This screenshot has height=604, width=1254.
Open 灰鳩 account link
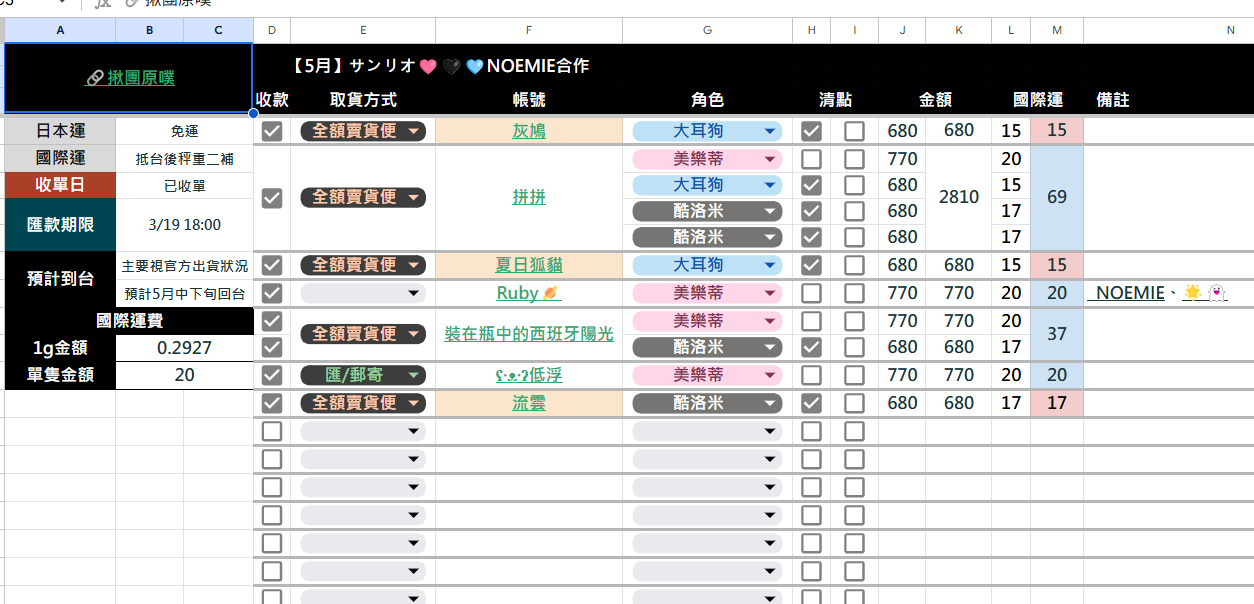coord(529,130)
